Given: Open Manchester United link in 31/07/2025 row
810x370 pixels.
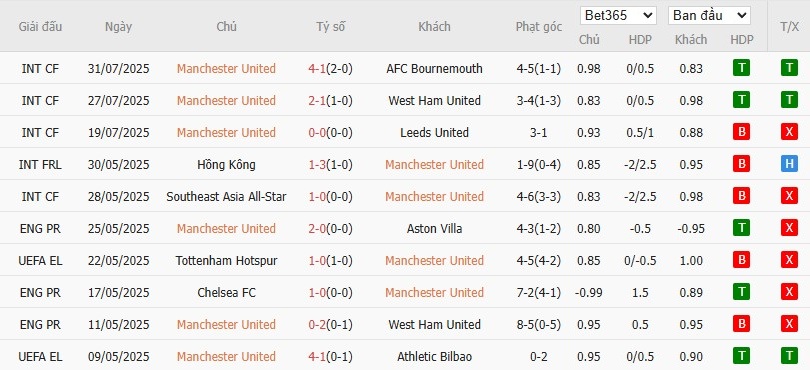Looking at the screenshot, I should pyautogui.click(x=226, y=69).
